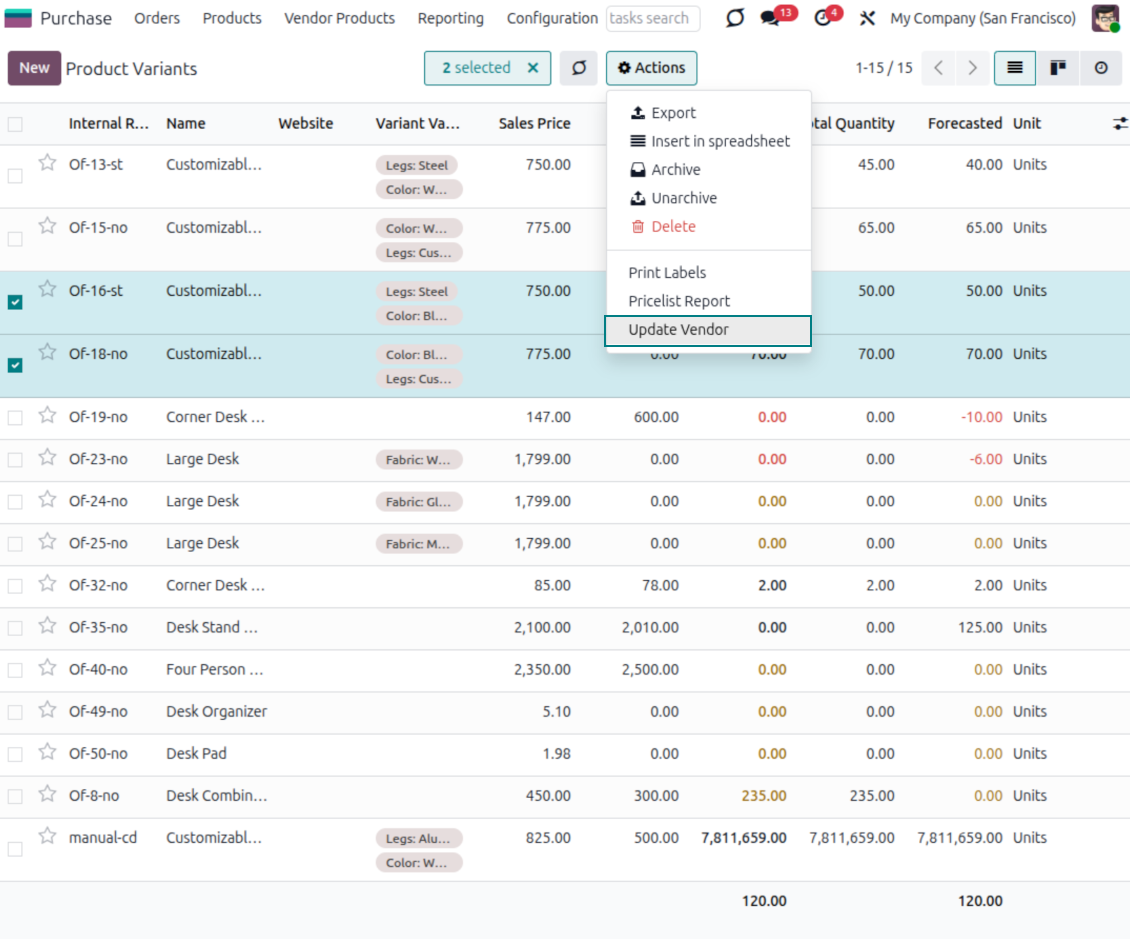Clear selection with the 2 selected X
The height and width of the screenshot is (939, 1130).
tap(533, 68)
